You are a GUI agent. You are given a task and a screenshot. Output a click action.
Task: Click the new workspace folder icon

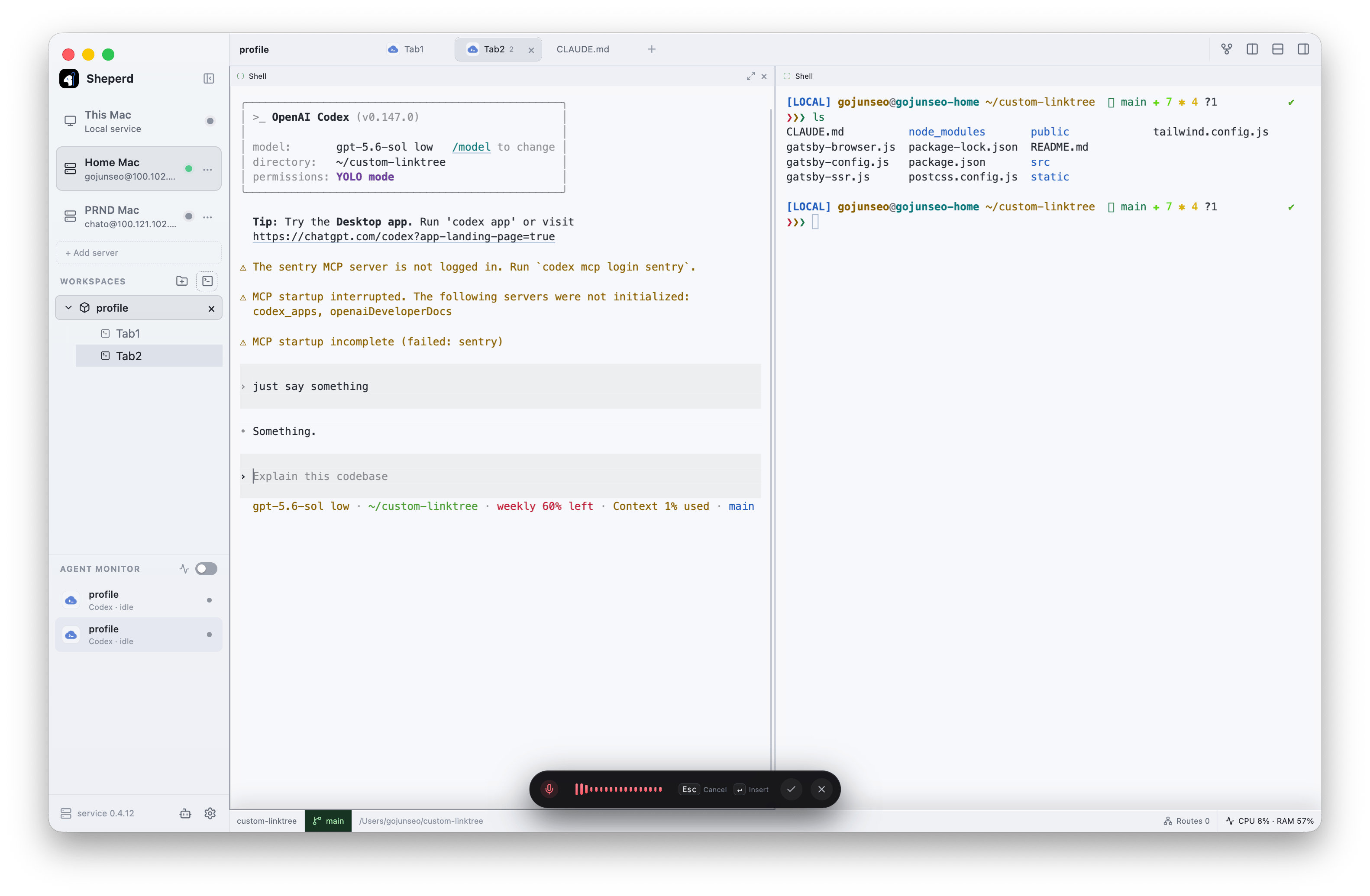[x=182, y=281]
